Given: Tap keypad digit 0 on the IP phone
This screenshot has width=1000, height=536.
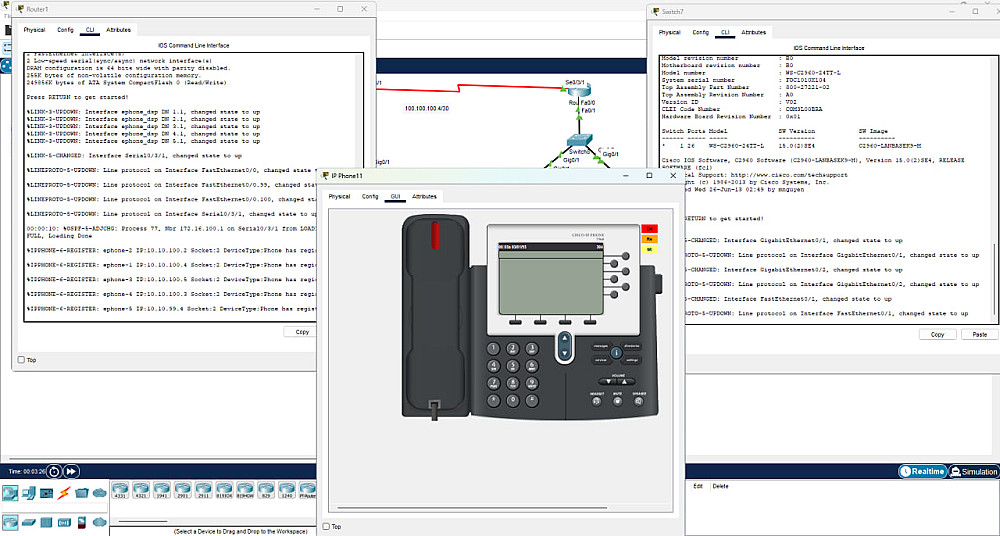Looking at the screenshot, I should pos(513,401).
